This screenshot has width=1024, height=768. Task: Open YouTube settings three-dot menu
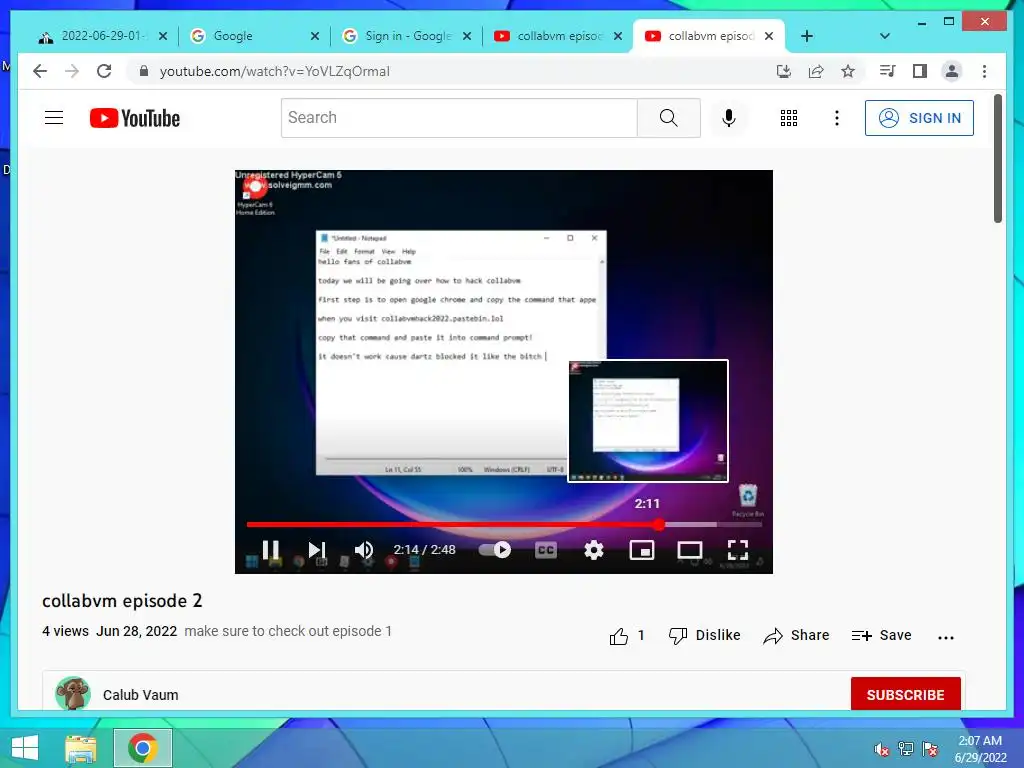[837, 118]
